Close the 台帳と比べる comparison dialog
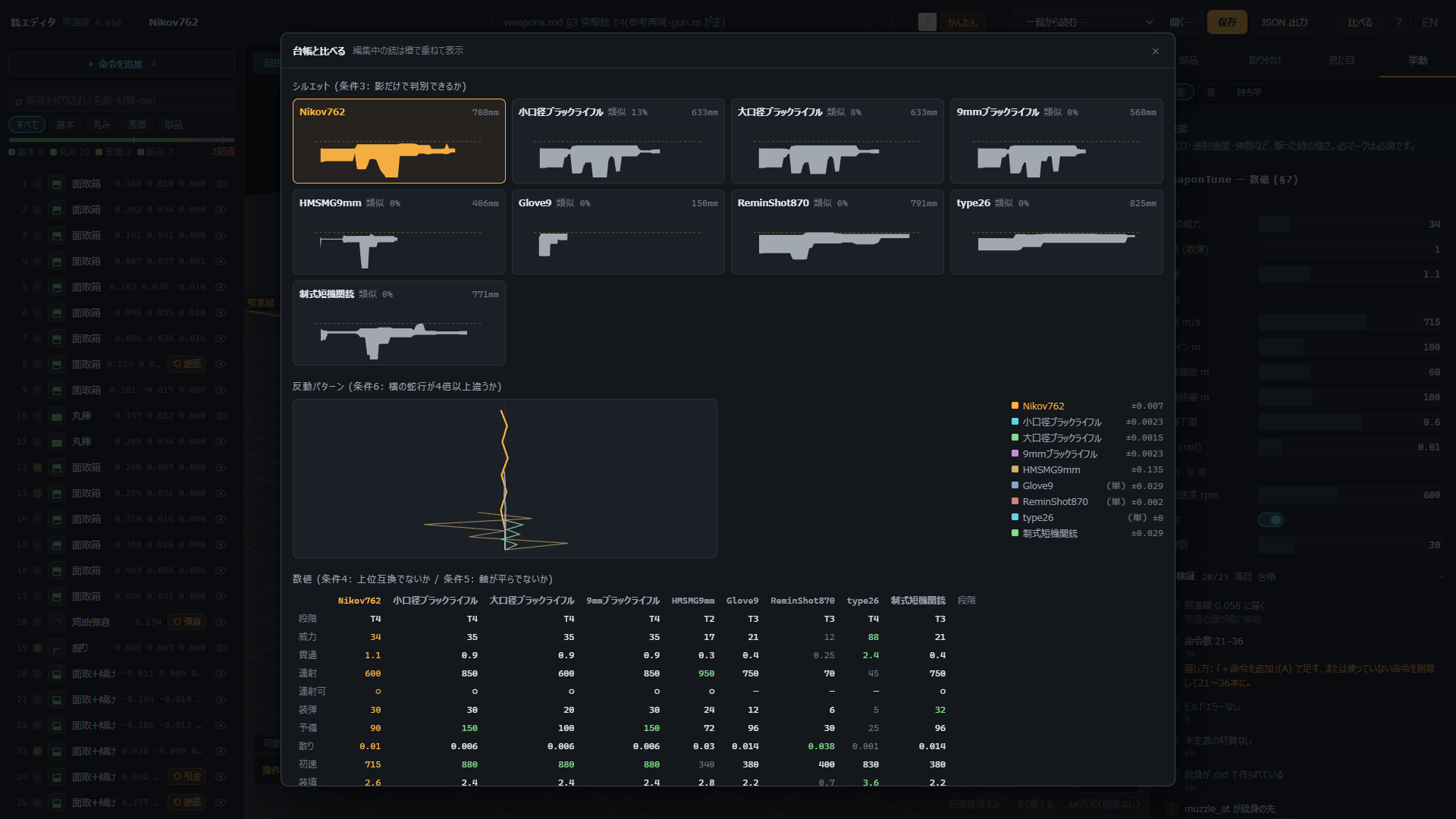This screenshot has width=1456, height=819. click(x=1155, y=52)
